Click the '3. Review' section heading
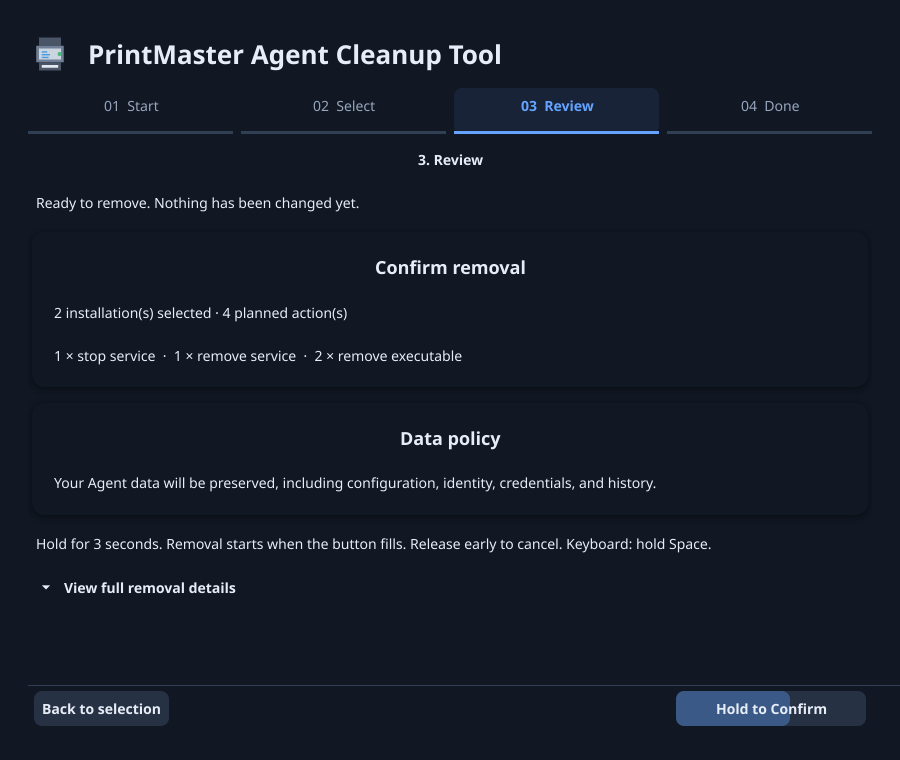Screen dimensions: 900x760 click(450, 160)
